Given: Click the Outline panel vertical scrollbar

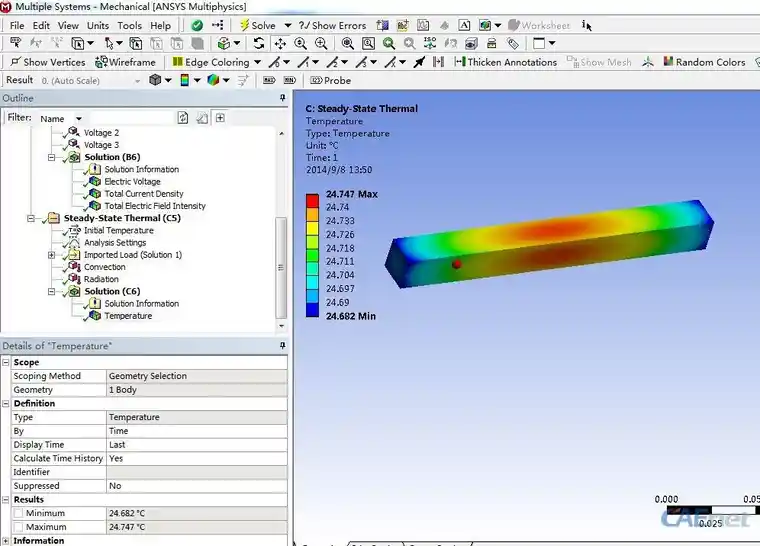Looking at the screenshot, I should pos(281,267).
